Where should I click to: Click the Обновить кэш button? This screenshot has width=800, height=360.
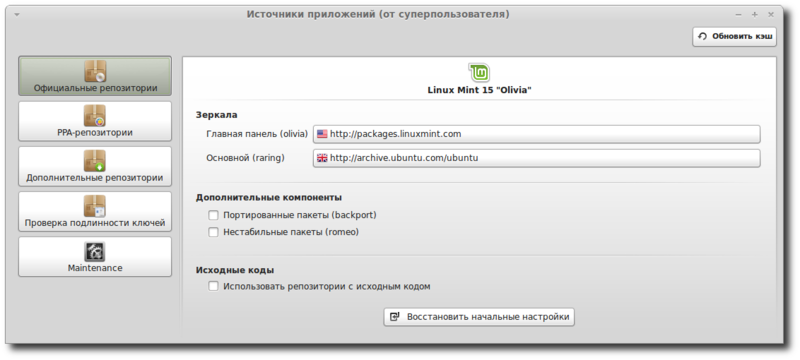tap(734, 37)
